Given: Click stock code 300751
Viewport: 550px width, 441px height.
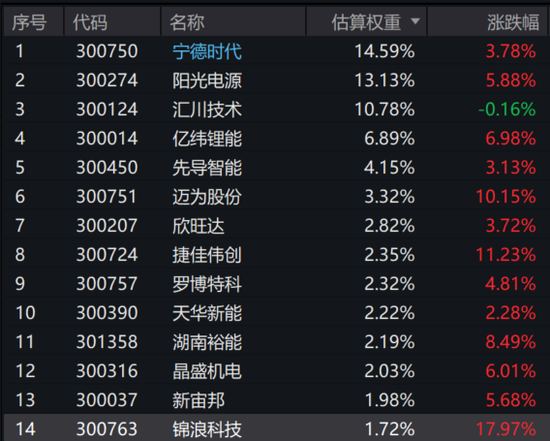Looking at the screenshot, I should [x=106, y=196].
